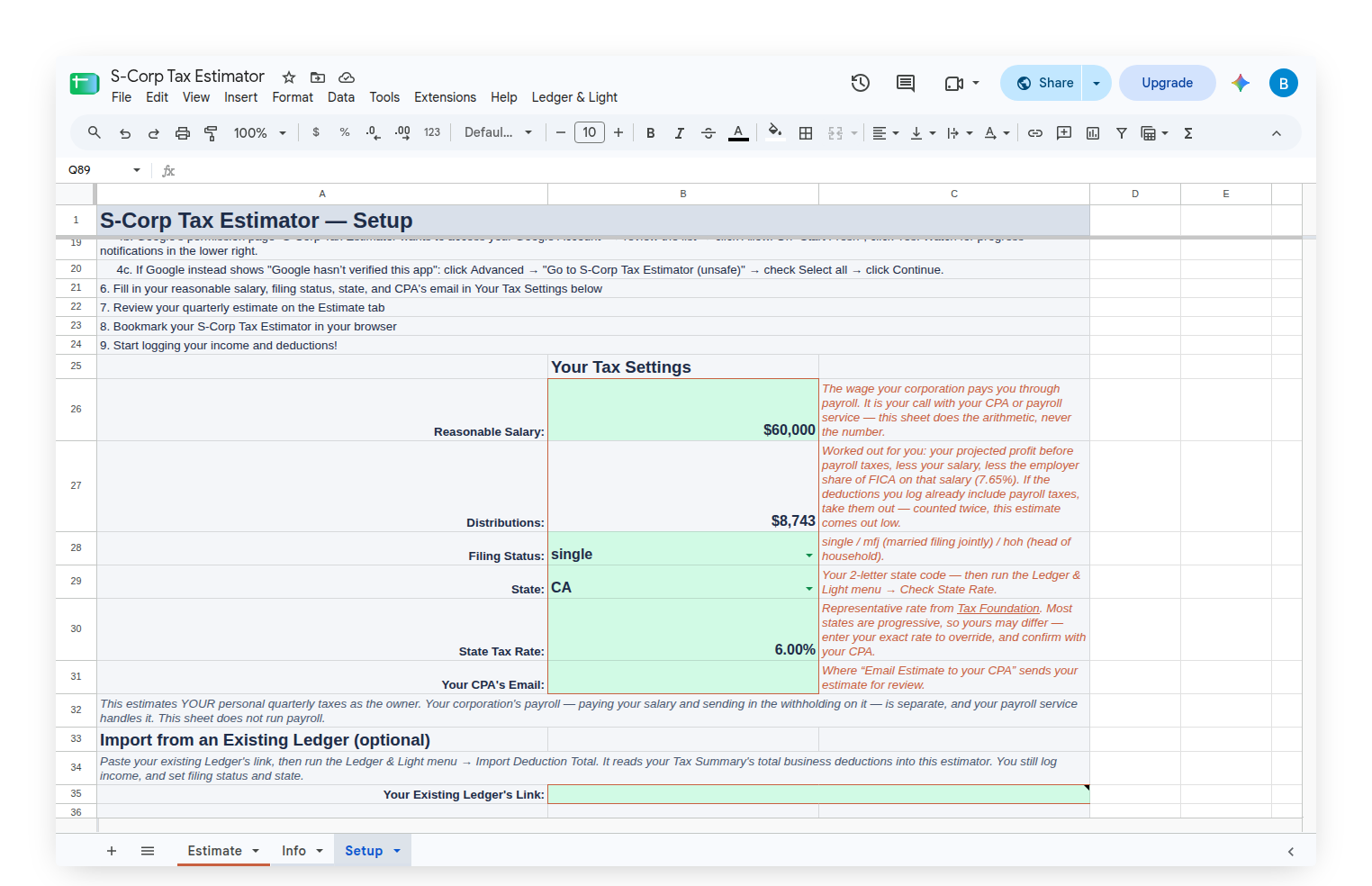Viewport: 1372px width, 886px height.
Task: Insert a chart from toolbar
Action: pos(1093,133)
